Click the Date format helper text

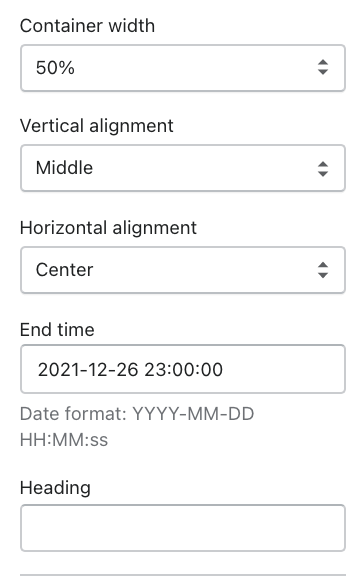click(137, 426)
